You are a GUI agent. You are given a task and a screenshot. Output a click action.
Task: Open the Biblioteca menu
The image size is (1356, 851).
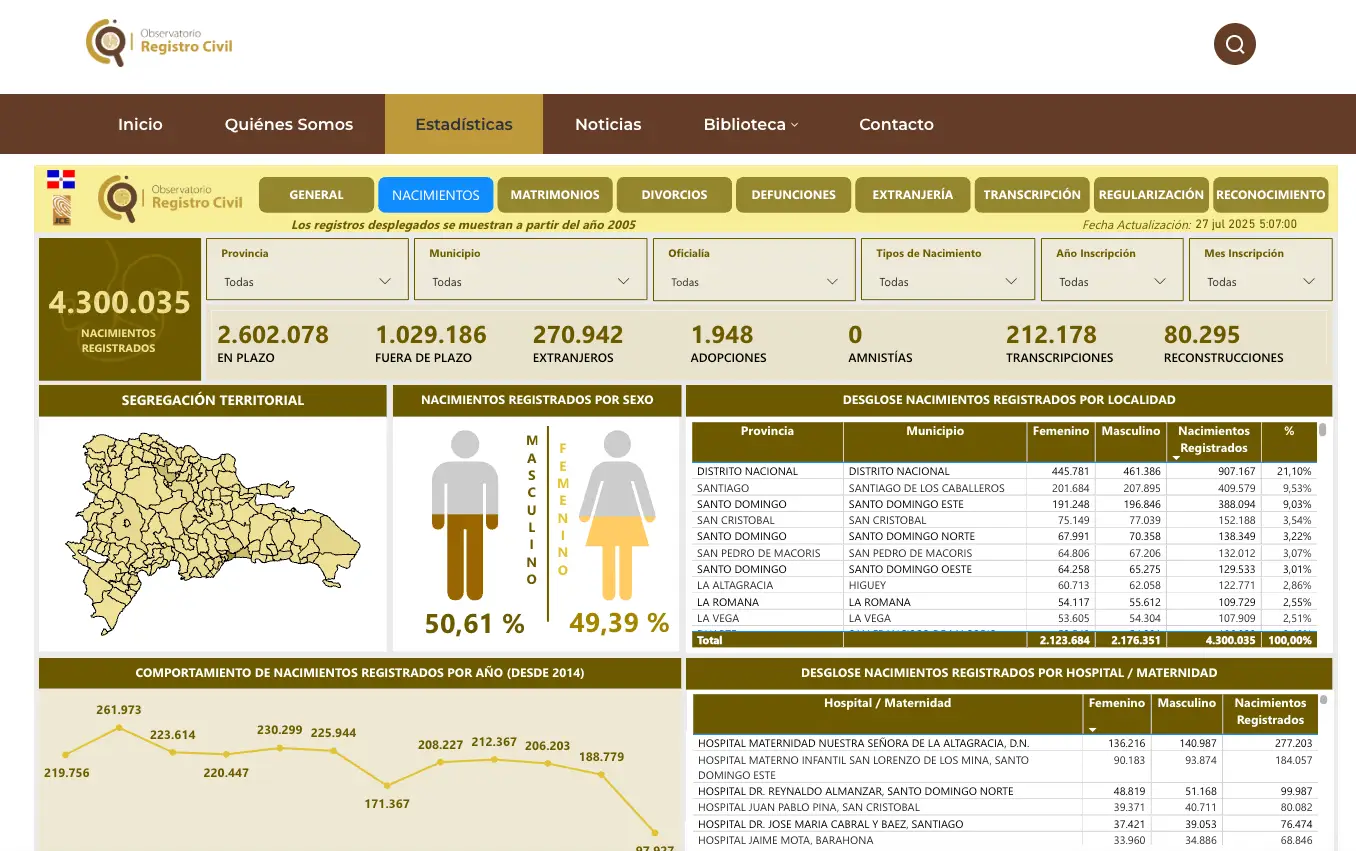pos(750,124)
